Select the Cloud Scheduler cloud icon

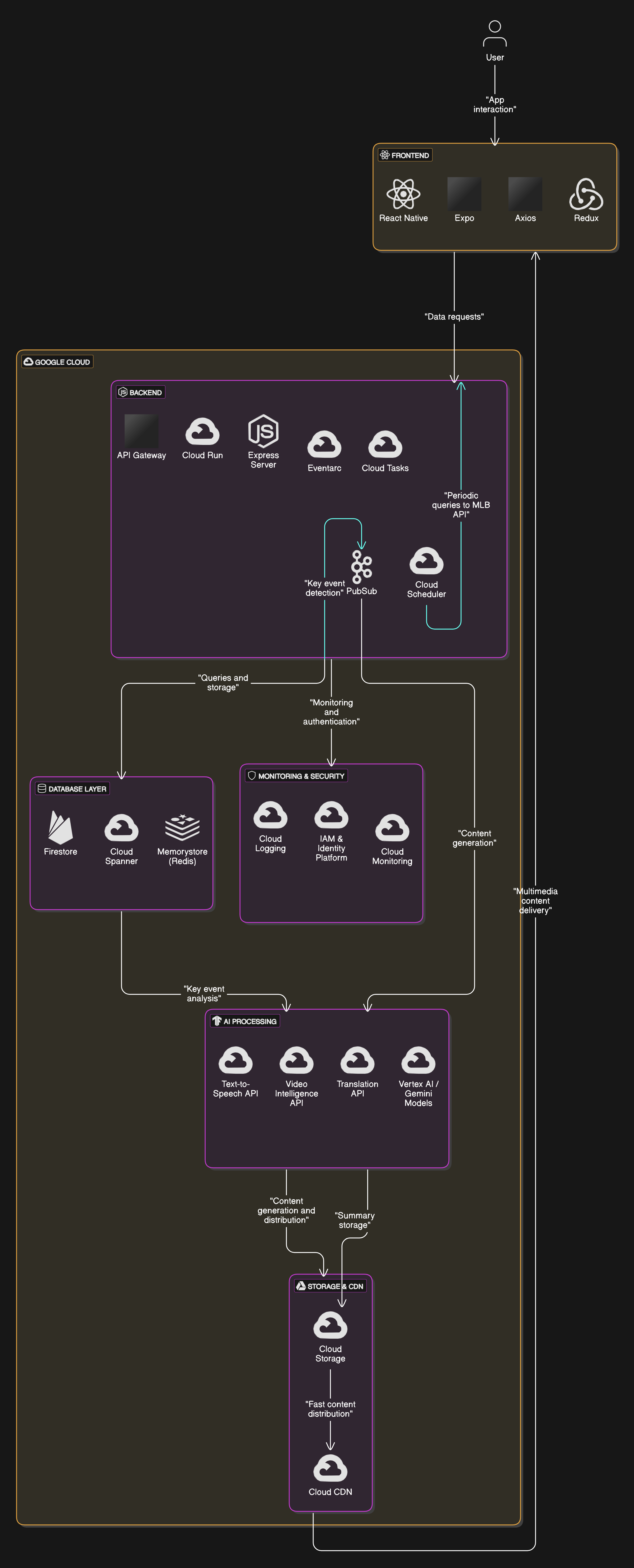tap(427, 561)
